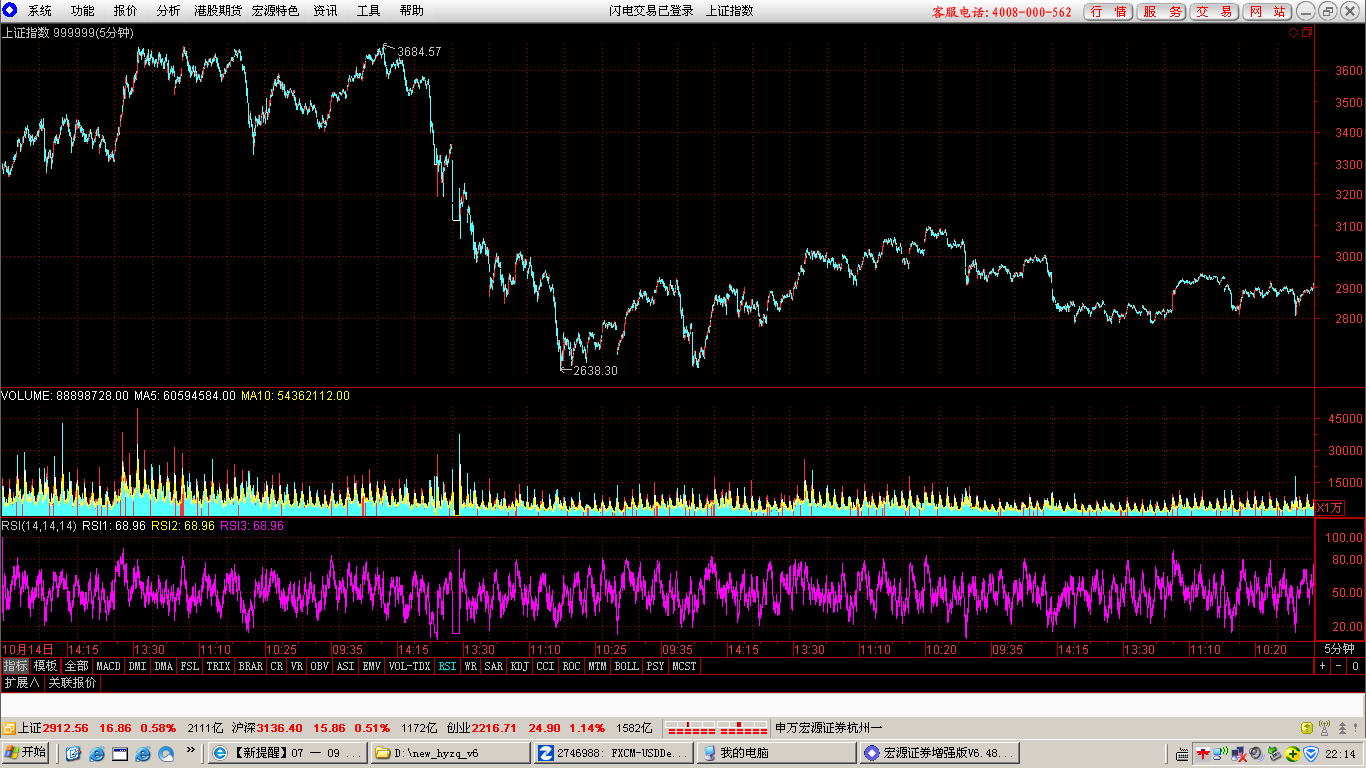Viewport: 1366px width, 768px height.
Task: Click the plus button to zoom in chart
Action: coord(1322,665)
